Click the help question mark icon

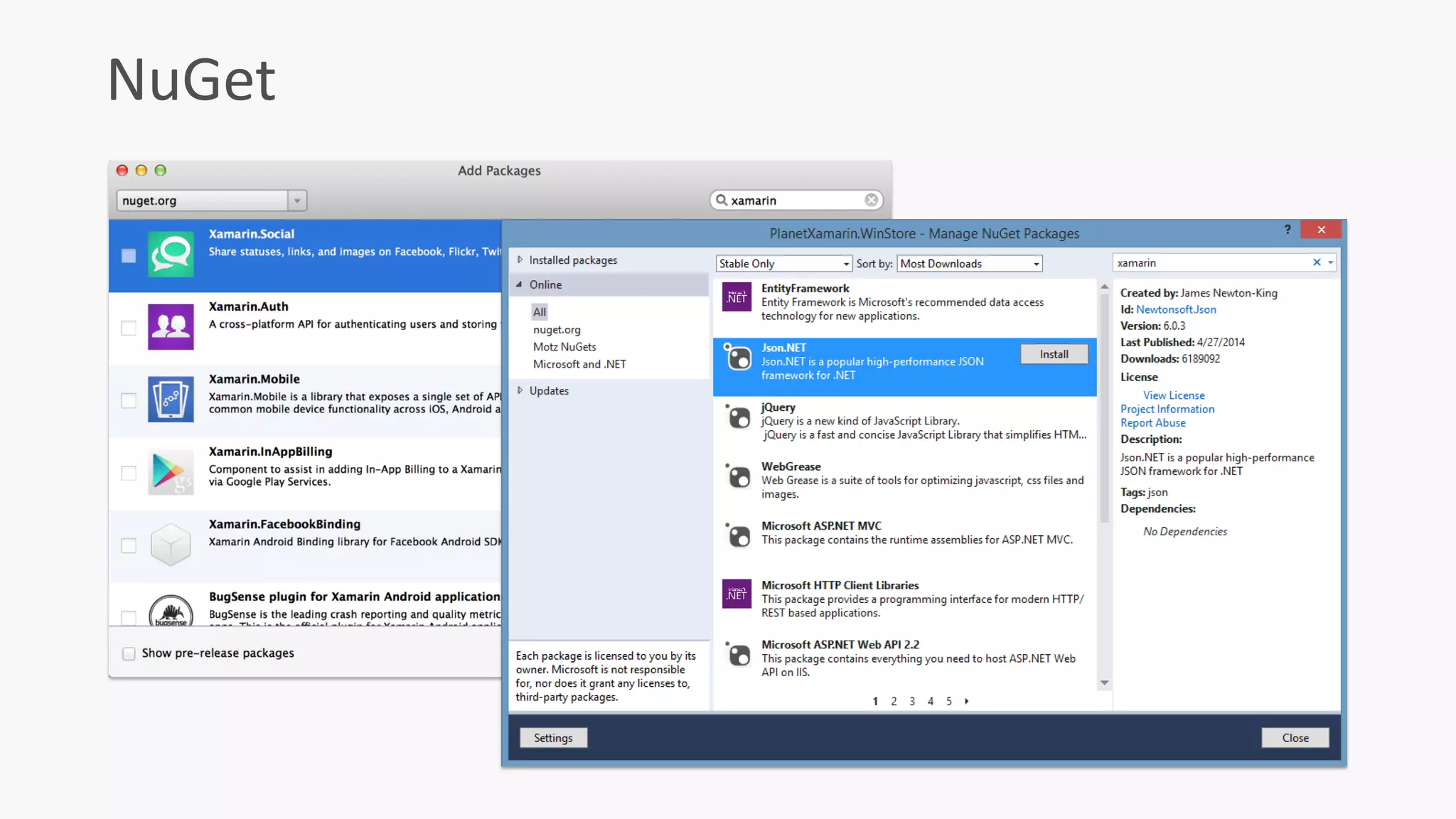1288,230
